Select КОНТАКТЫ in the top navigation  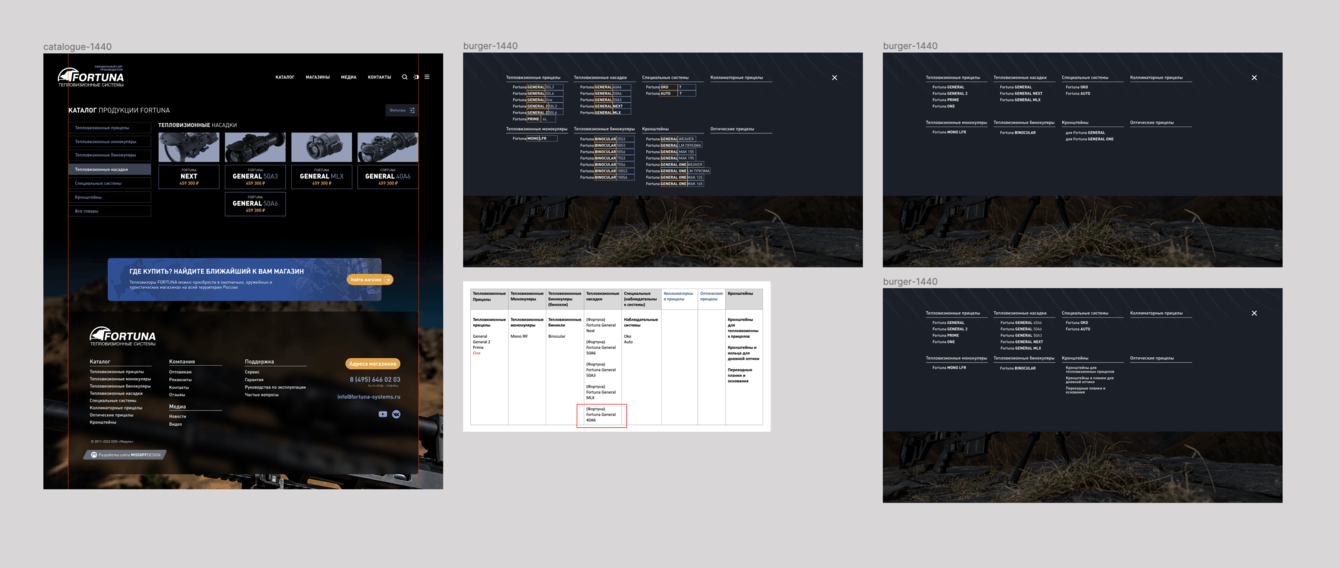tap(379, 77)
